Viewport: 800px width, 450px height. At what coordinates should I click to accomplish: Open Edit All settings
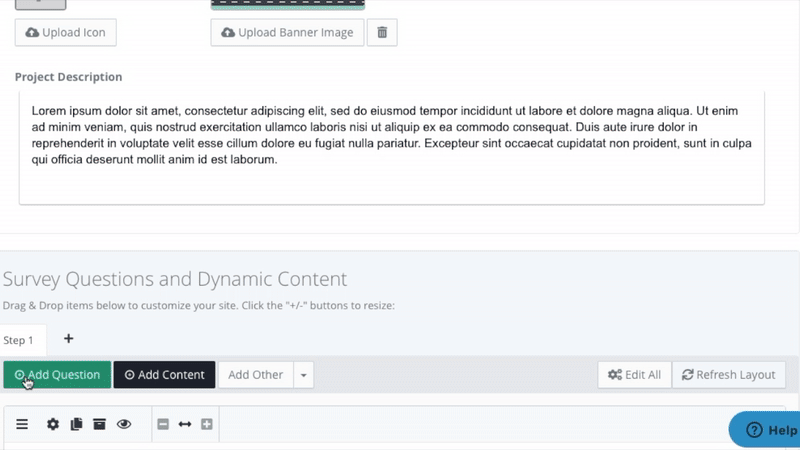pyautogui.click(x=634, y=375)
